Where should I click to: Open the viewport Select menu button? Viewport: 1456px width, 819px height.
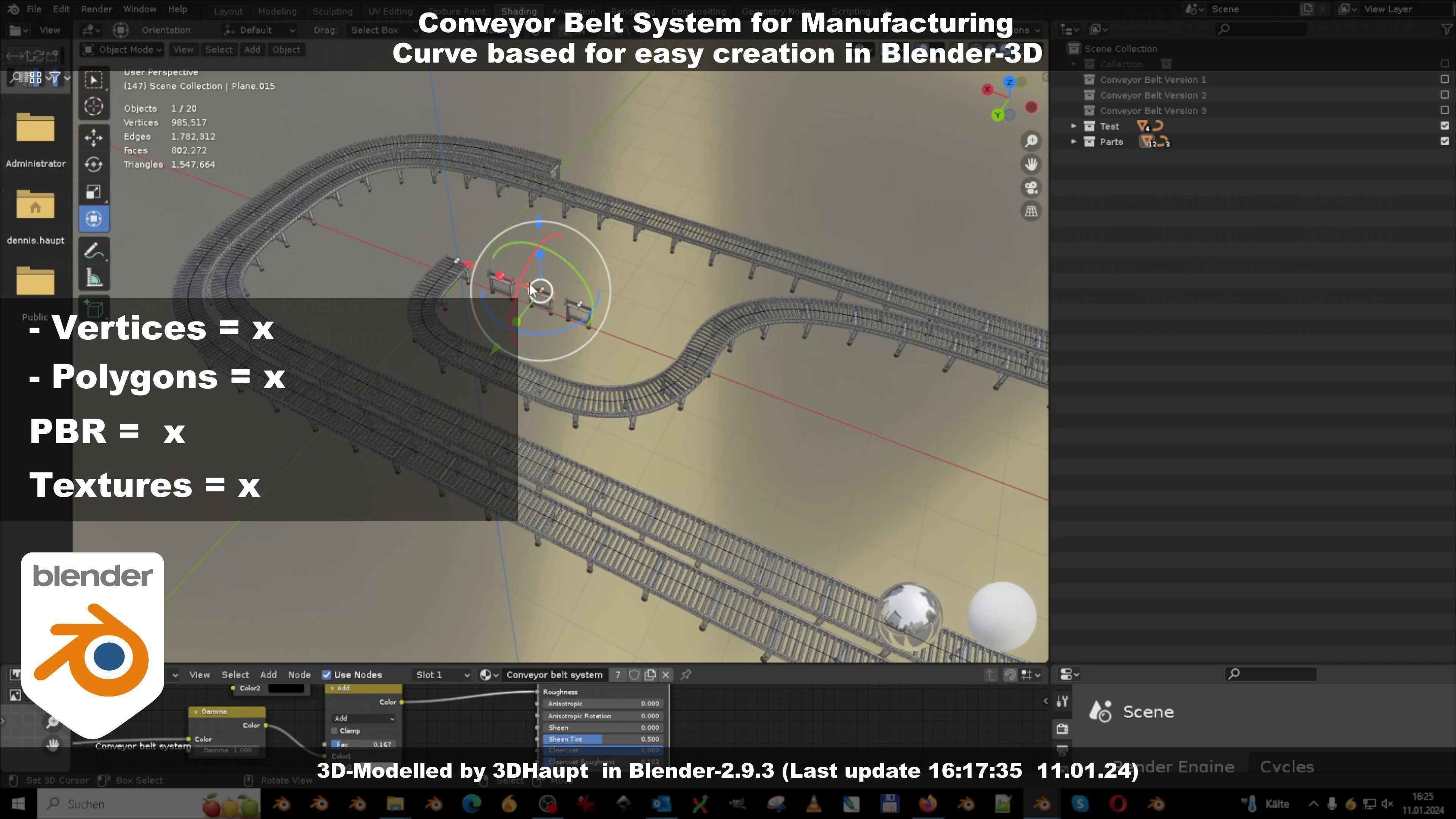tap(219, 49)
